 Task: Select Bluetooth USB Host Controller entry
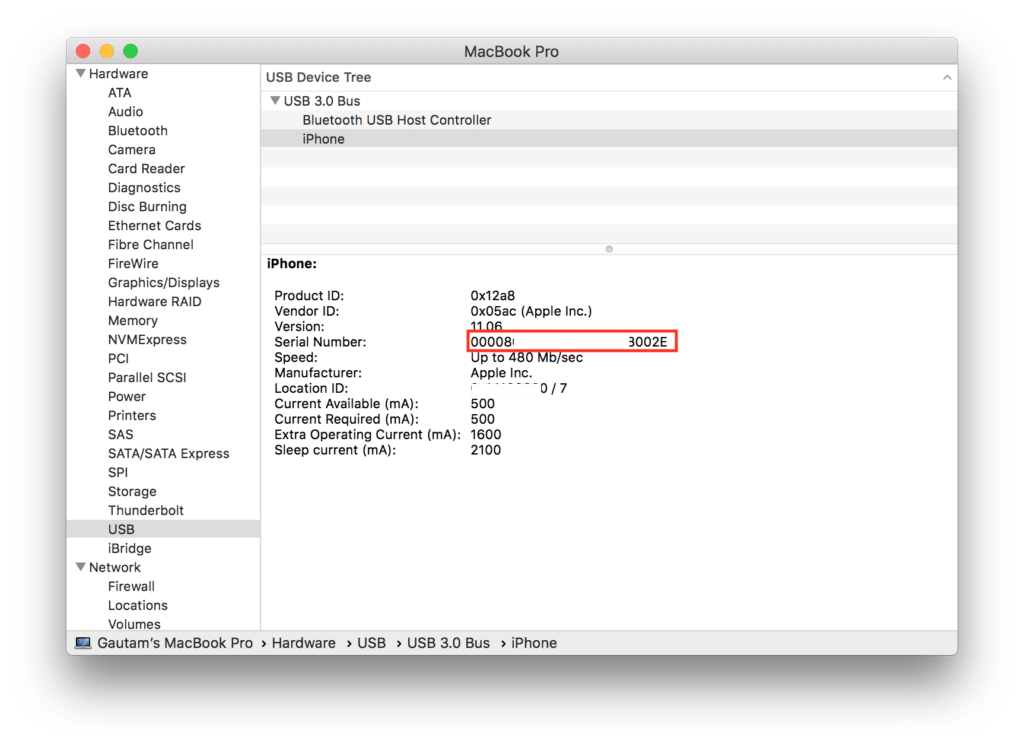coord(396,120)
